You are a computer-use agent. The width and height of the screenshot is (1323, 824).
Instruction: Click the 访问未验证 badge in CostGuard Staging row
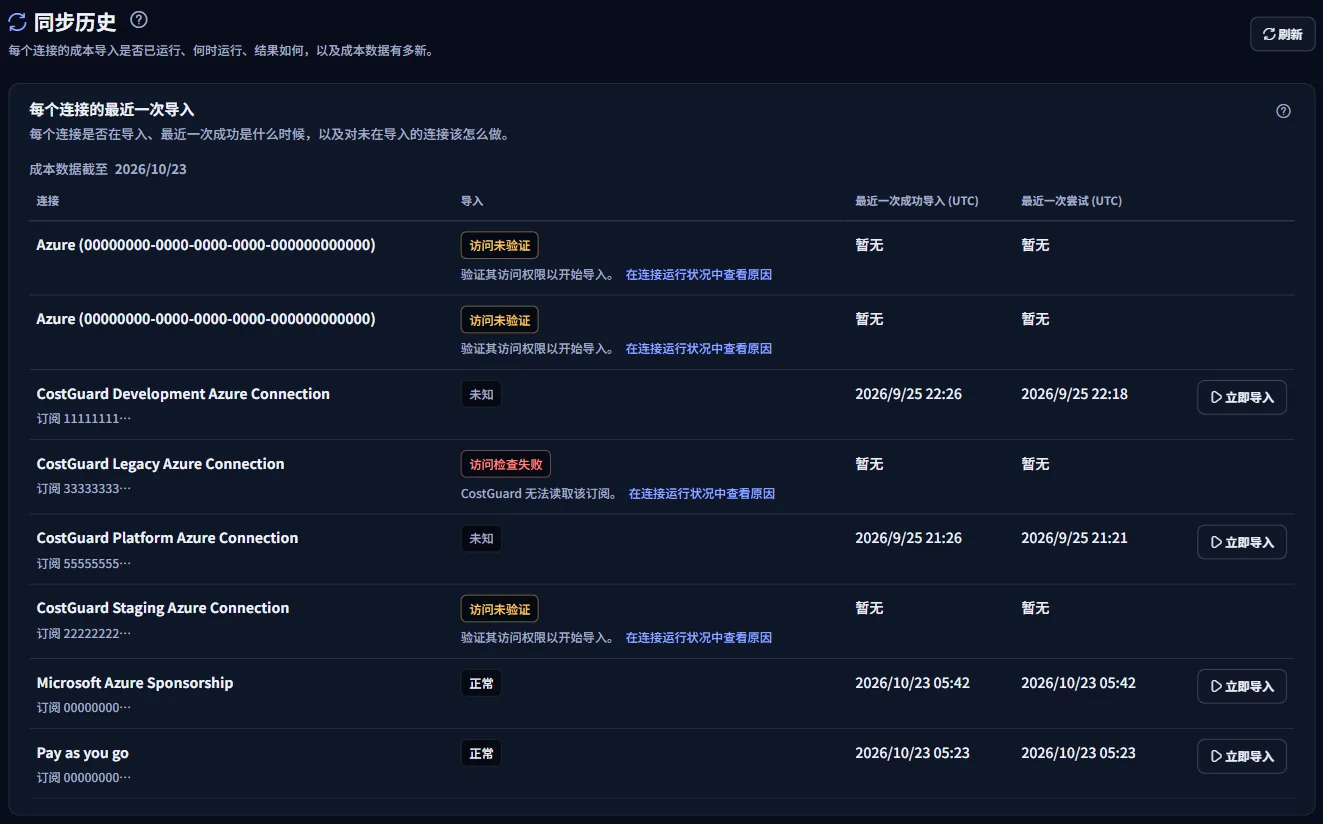click(x=500, y=609)
